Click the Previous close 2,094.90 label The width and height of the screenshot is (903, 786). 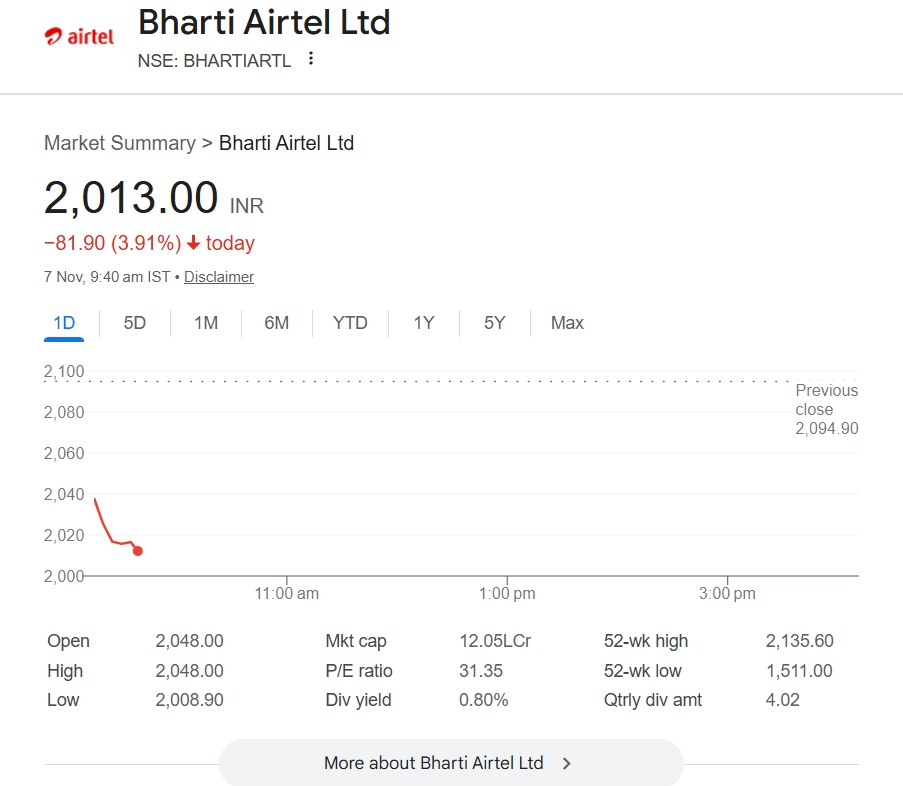[x=826, y=409]
